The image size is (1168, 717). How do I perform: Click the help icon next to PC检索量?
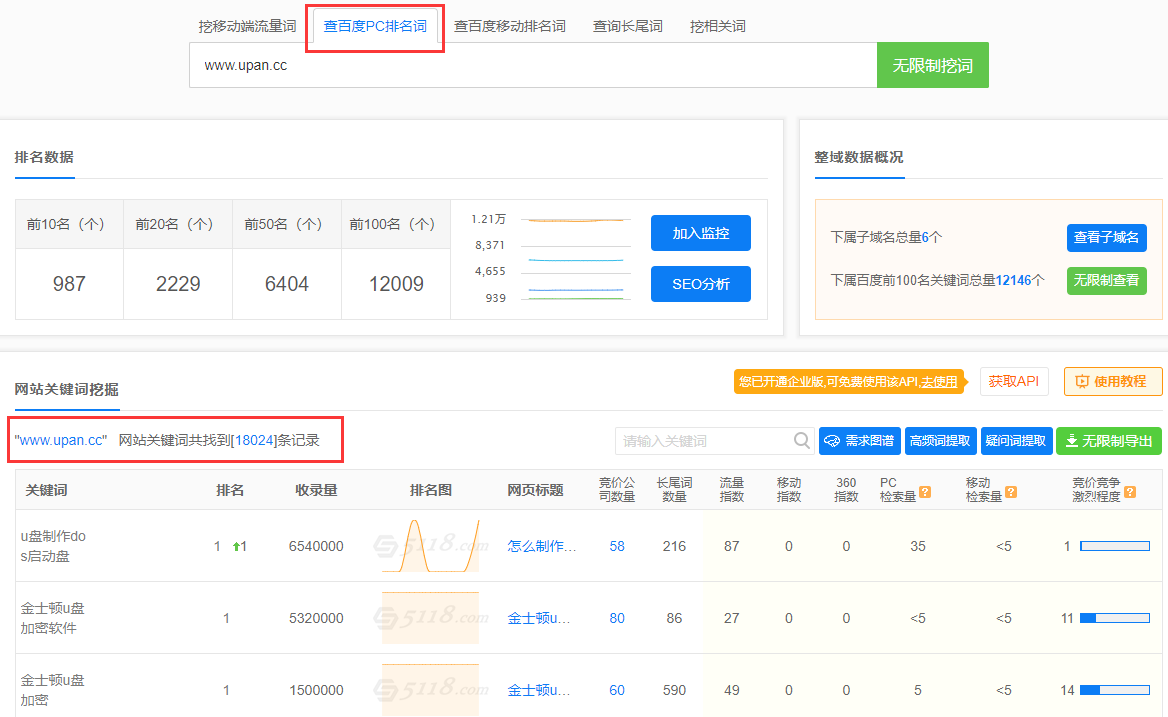[925, 492]
